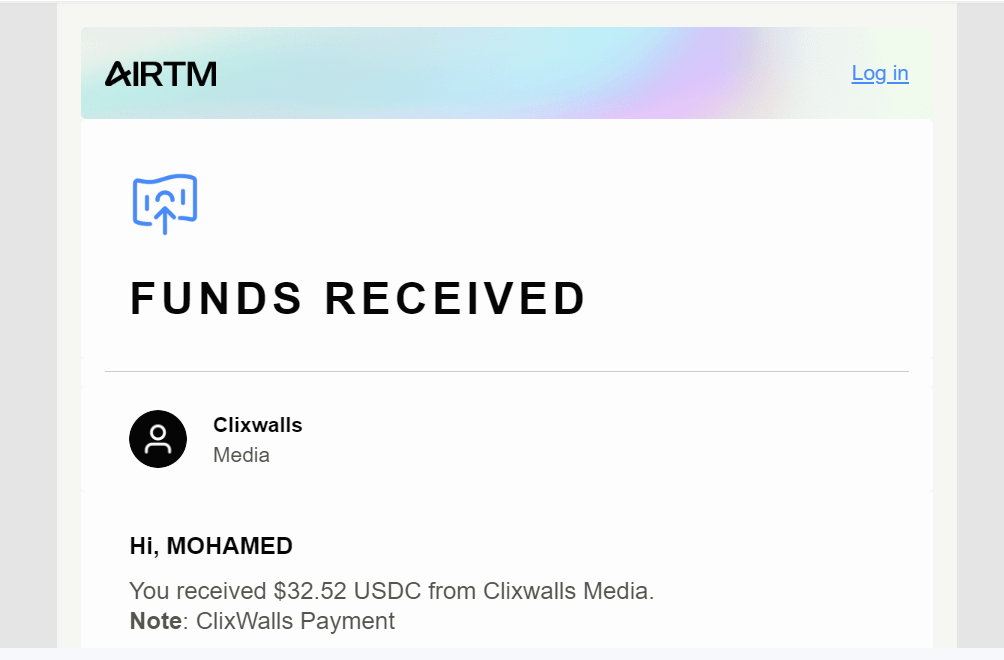Click the black Clixwalls profile avatar

[x=158, y=439]
